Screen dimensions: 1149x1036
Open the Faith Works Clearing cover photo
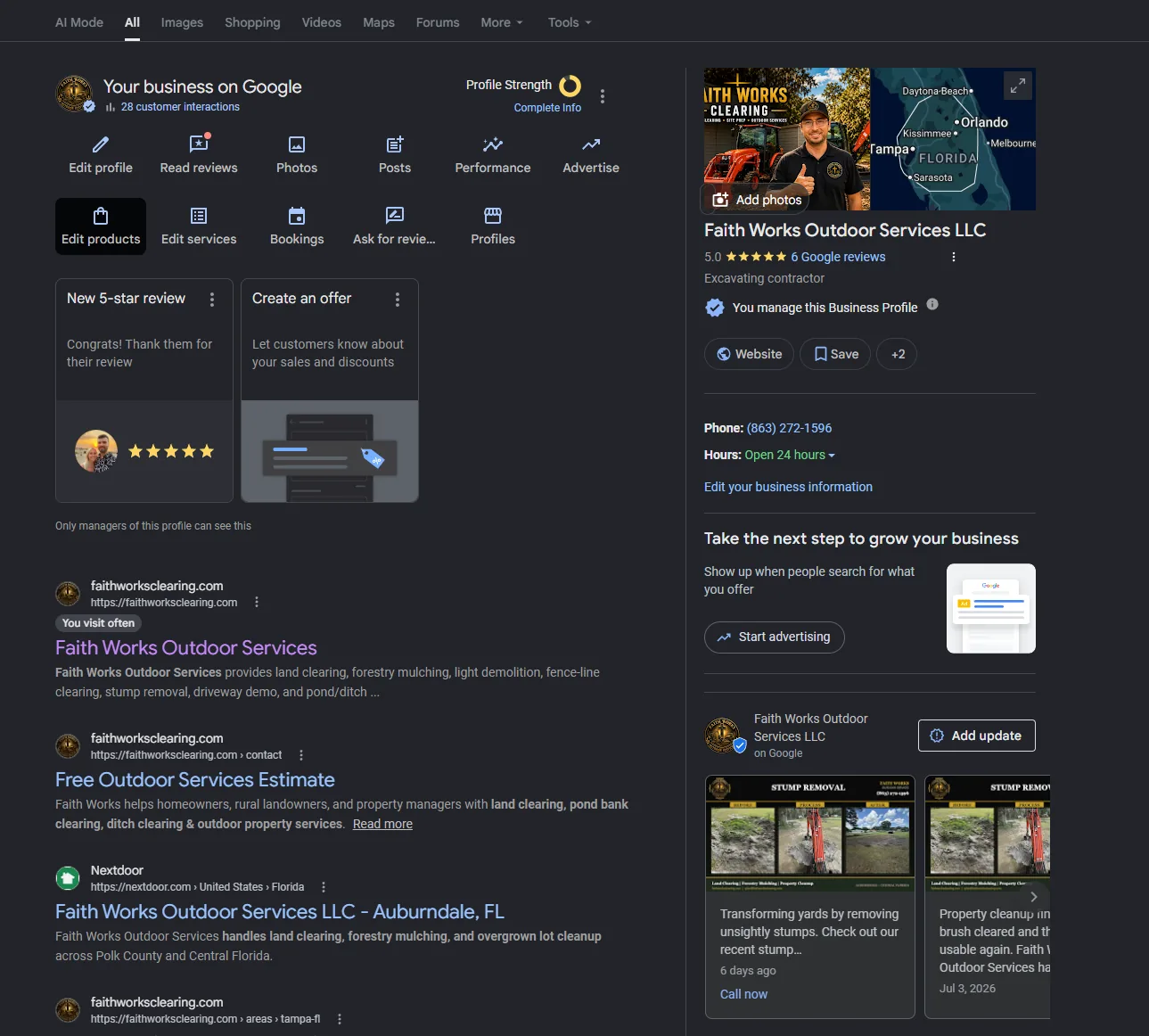click(x=787, y=139)
